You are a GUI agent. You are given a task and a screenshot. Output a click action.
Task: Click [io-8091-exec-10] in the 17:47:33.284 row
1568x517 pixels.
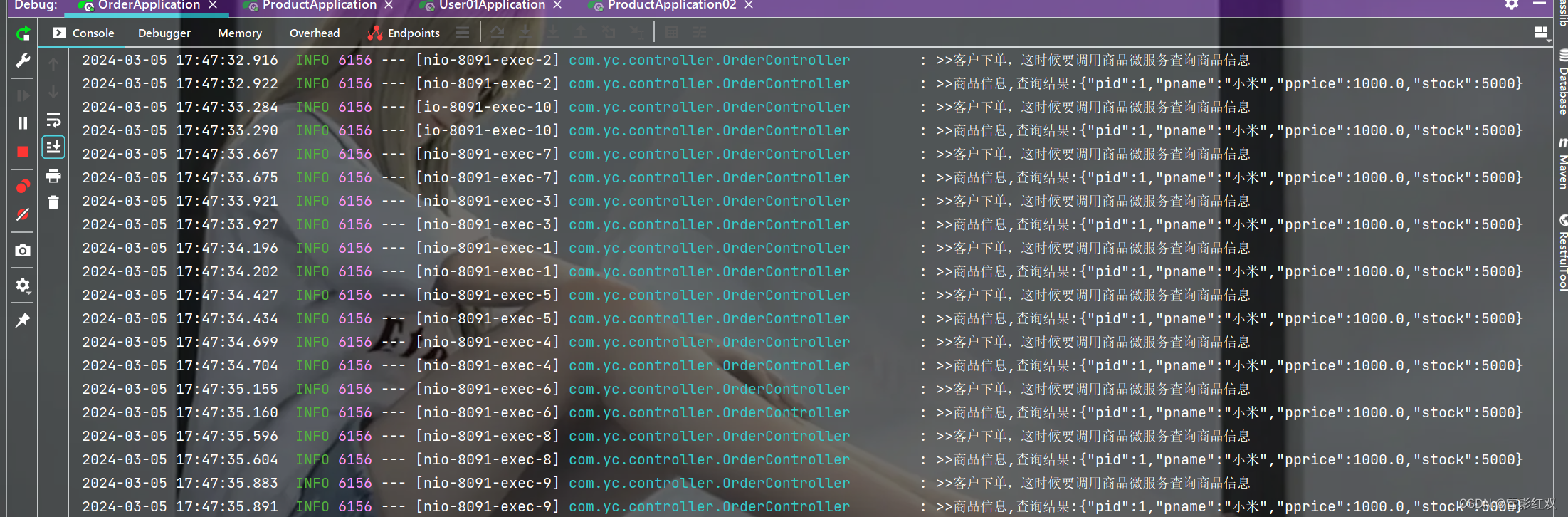point(488,108)
